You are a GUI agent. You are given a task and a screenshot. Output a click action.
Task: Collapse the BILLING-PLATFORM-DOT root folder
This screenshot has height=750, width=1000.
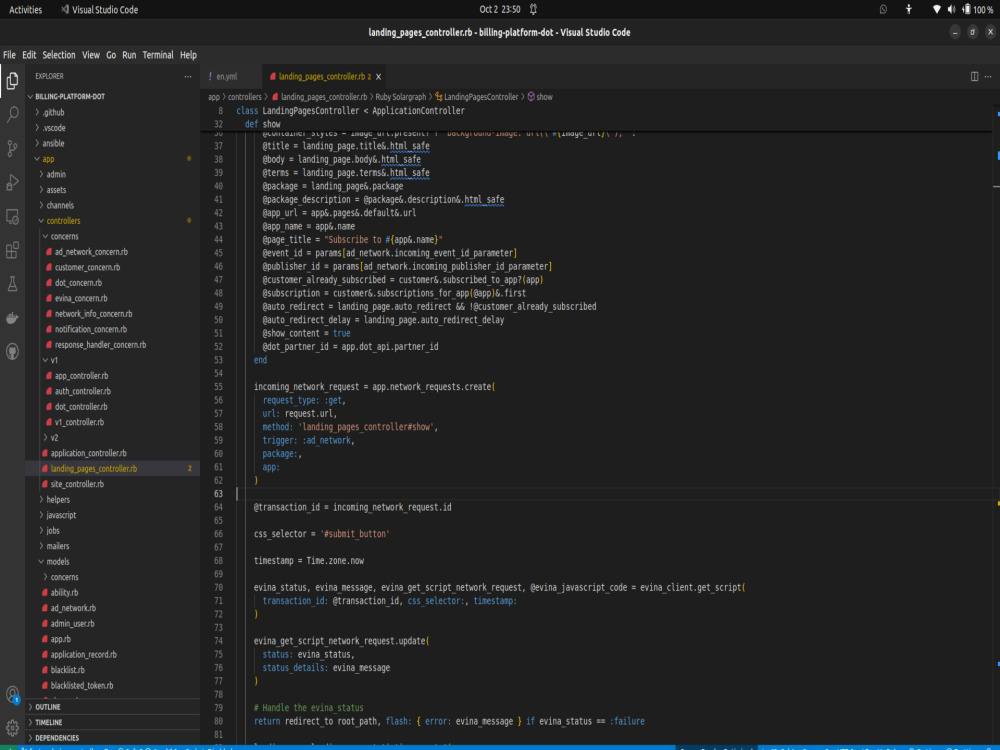click(x=112, y=96)
